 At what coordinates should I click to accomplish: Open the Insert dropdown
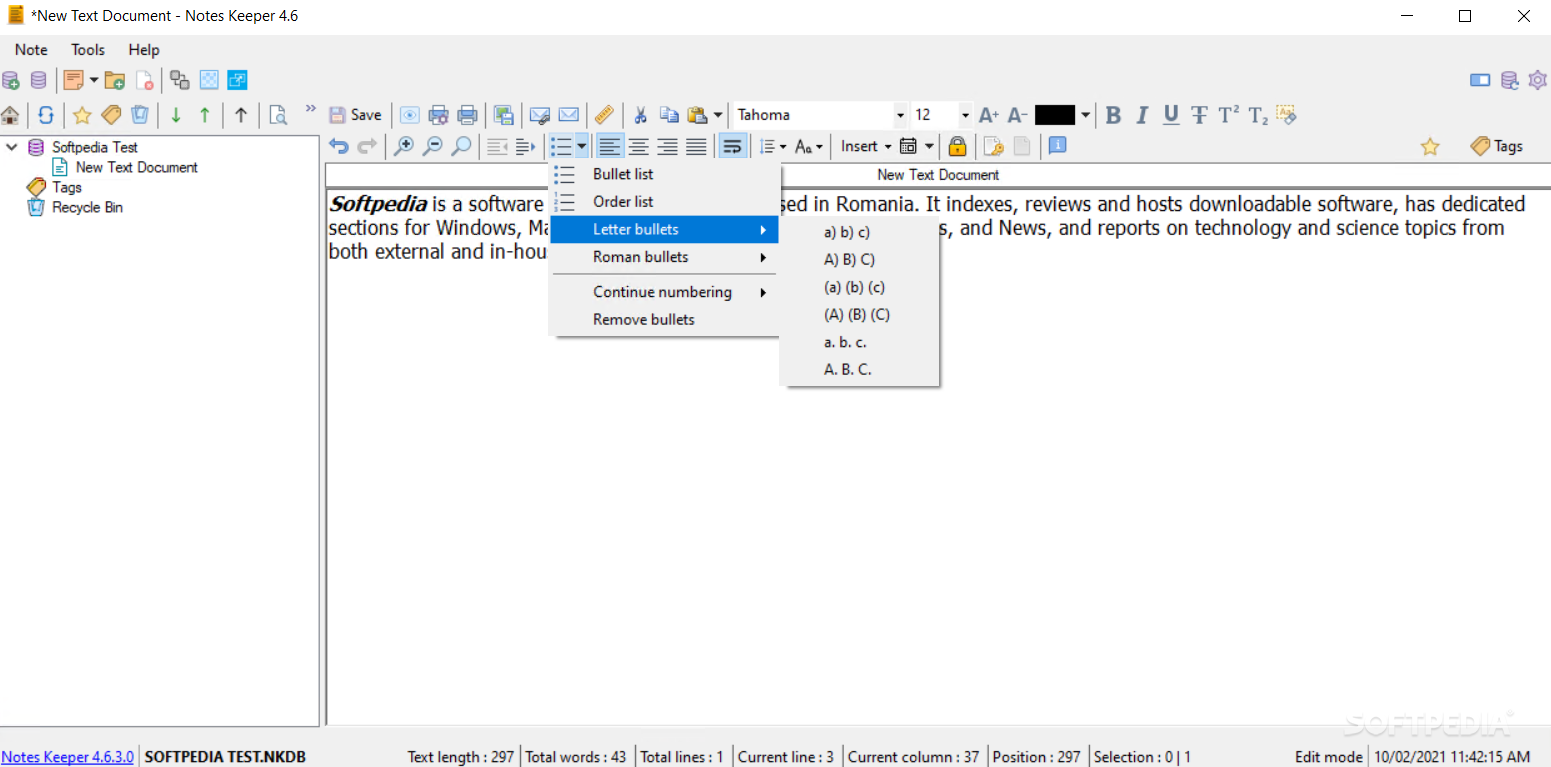click(x=866, y=146)
